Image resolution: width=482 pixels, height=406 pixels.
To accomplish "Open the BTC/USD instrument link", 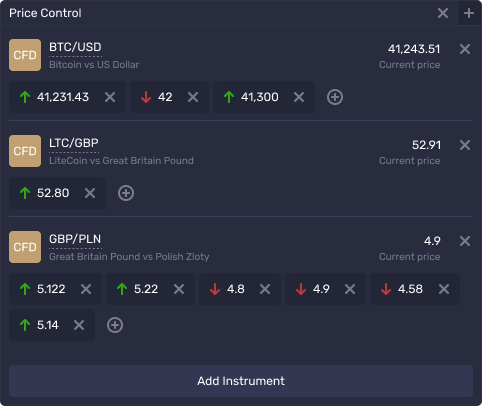I will tap(75, 47).
